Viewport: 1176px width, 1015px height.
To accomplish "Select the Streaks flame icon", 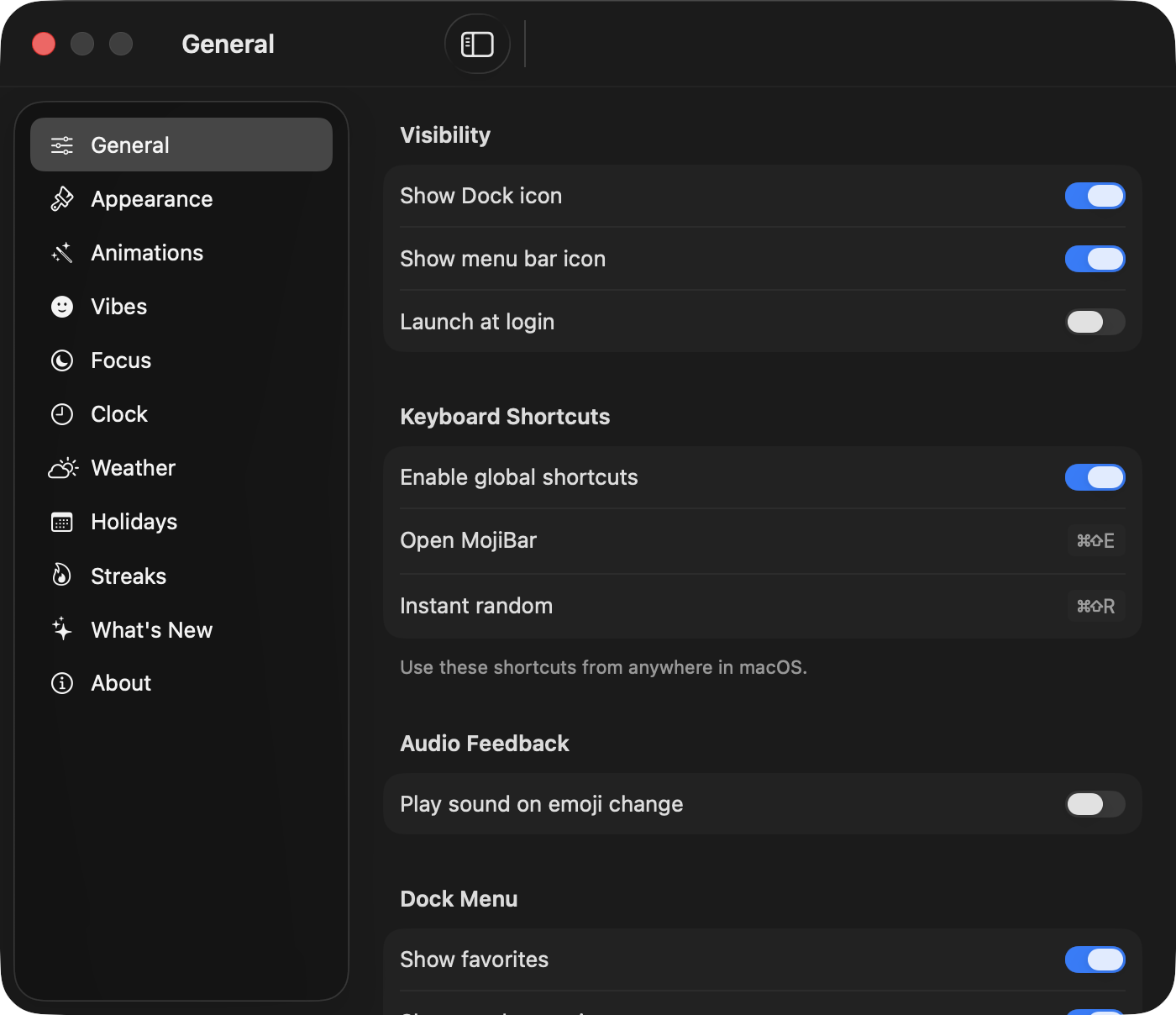I will 61,576.
